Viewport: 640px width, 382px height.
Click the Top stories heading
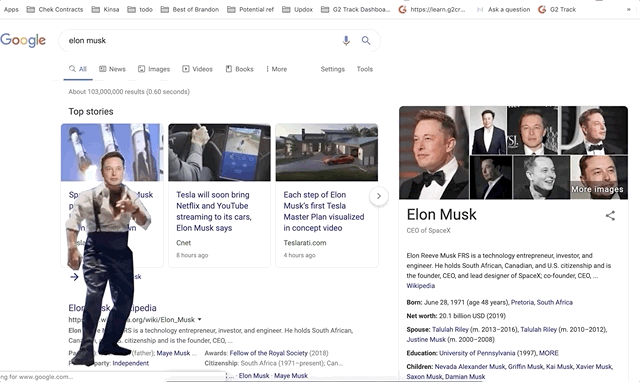[91, 111]
